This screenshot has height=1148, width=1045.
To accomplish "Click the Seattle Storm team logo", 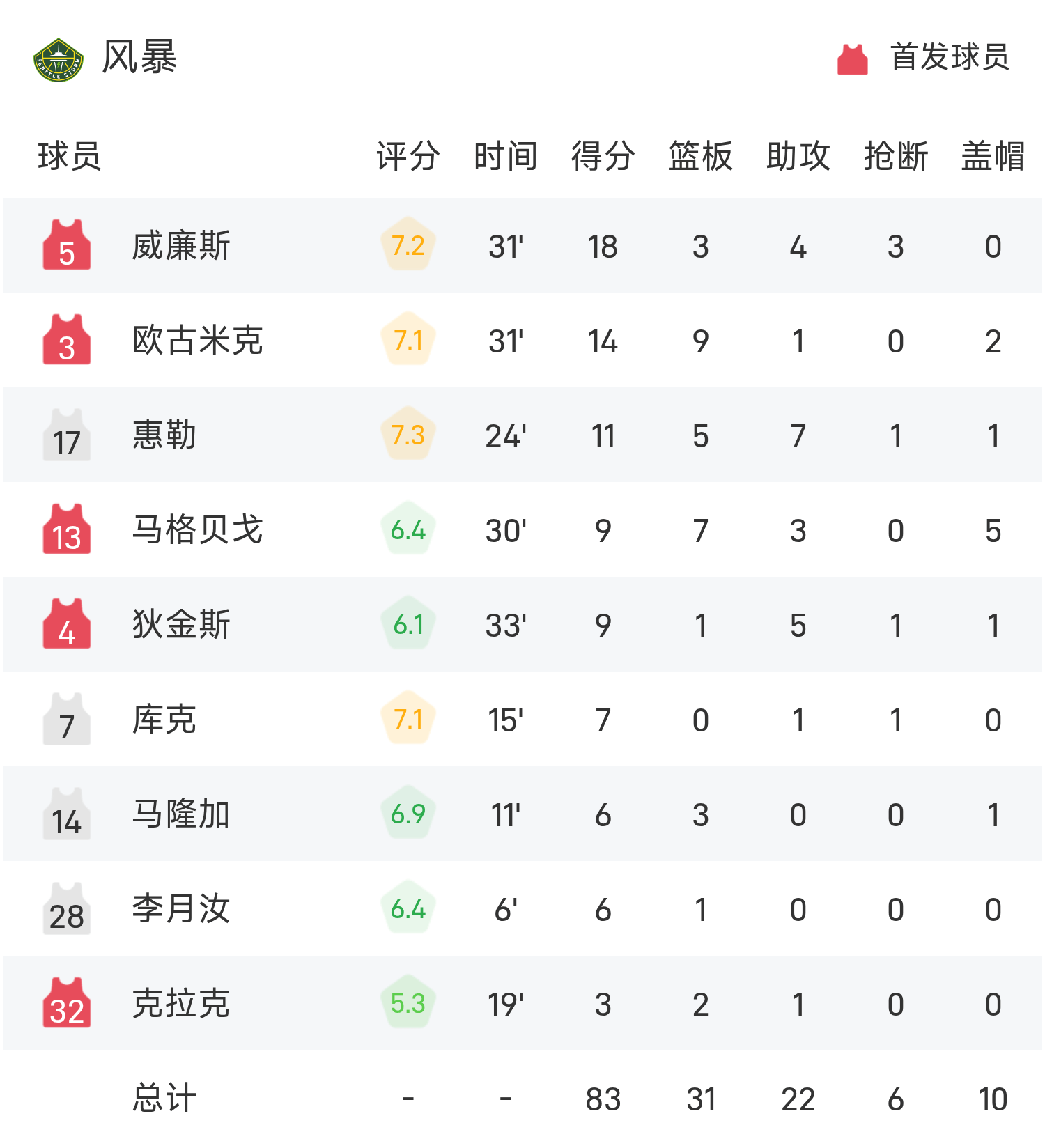I will point(59,59).
